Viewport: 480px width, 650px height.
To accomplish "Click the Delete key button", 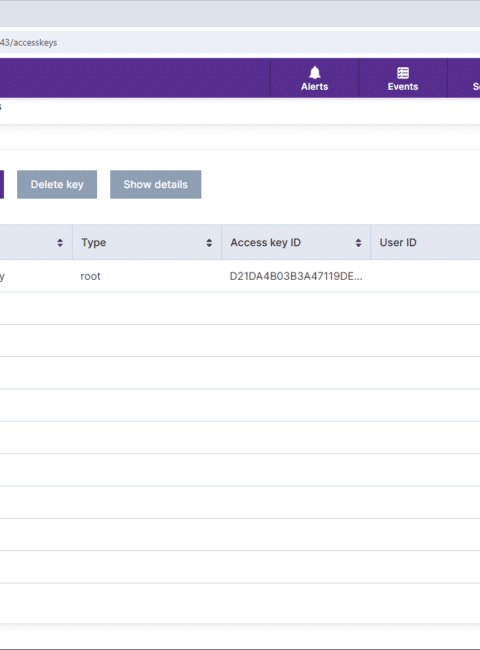I will tap(57, 184).
